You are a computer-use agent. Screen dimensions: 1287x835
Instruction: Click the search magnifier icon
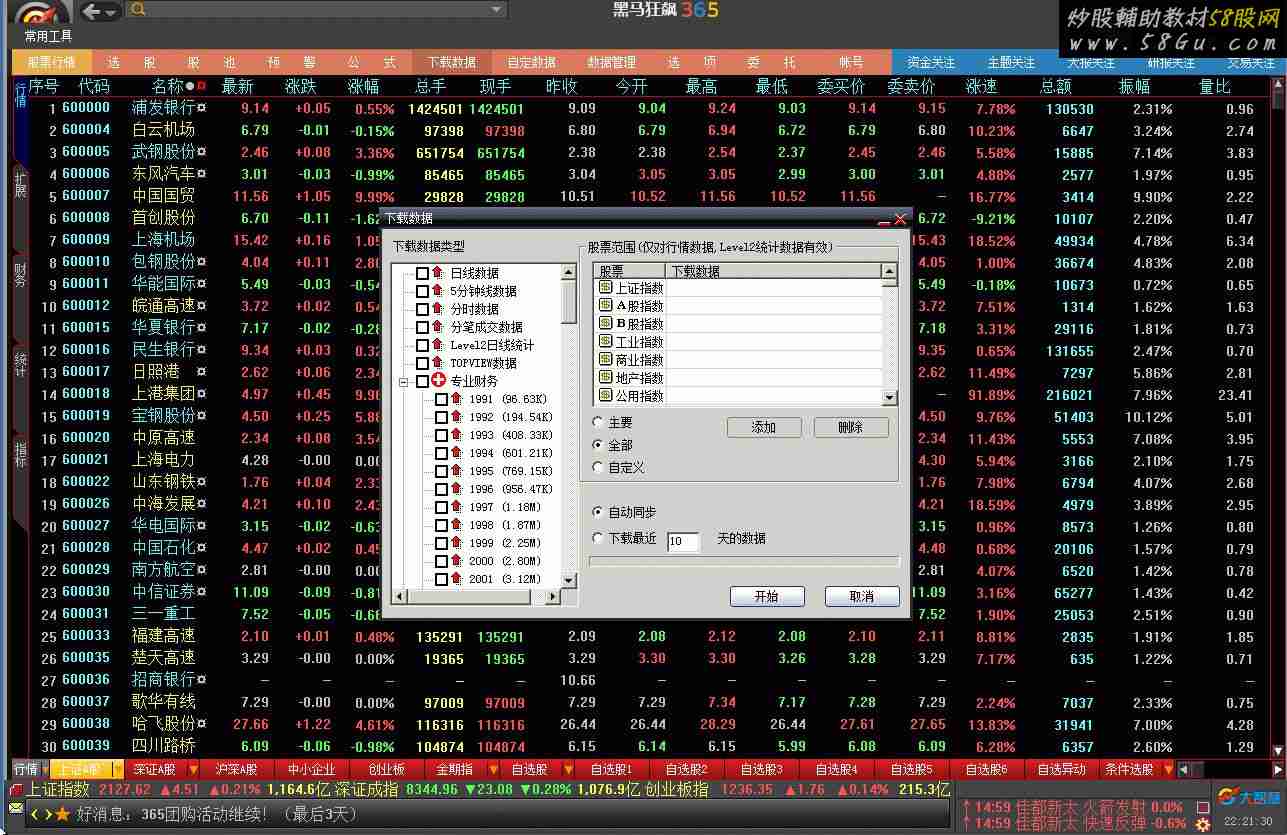click(x=139, y=10)
